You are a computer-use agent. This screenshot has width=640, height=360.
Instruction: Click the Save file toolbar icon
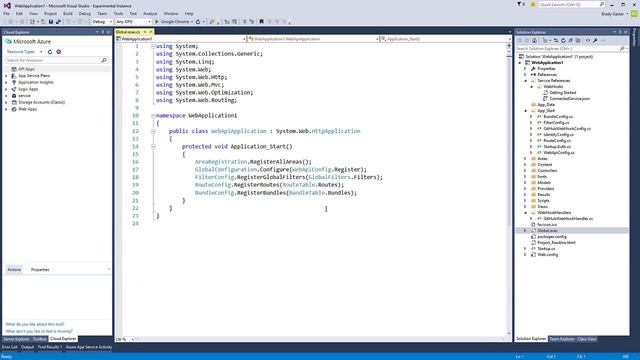click(51, 22)
